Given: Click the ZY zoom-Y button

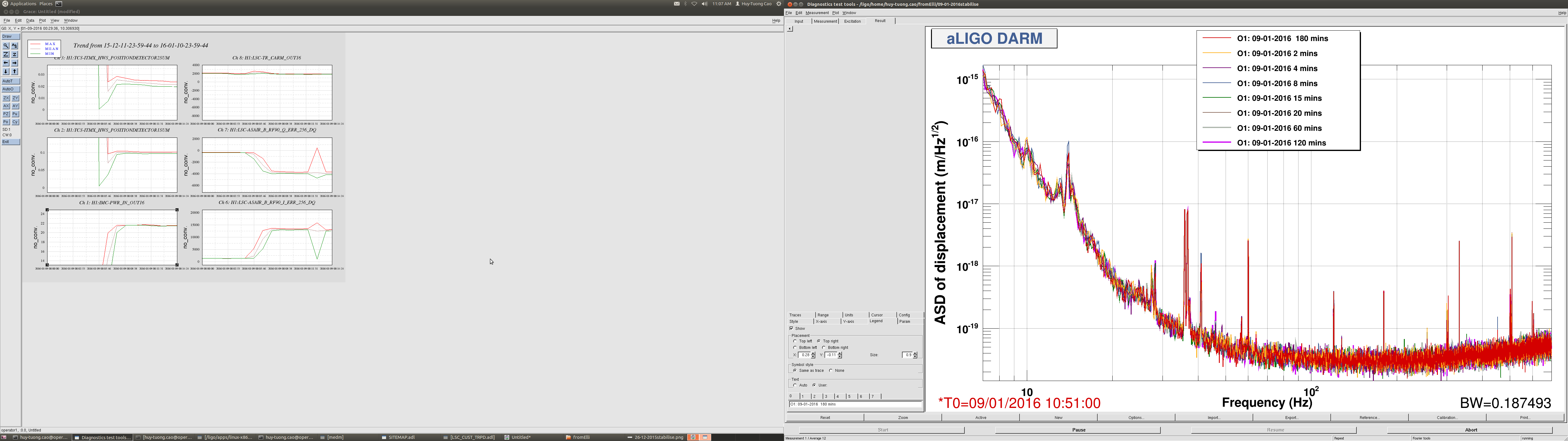Looking at the screenshot, I should 15,98.
